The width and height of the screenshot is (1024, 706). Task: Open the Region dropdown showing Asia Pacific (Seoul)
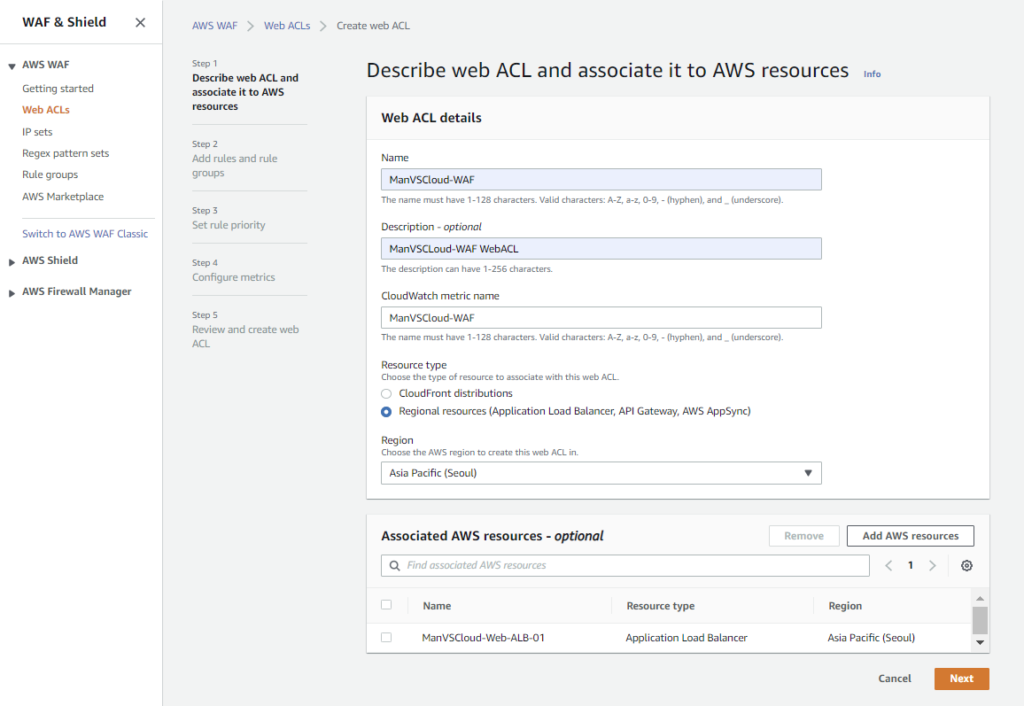click(601, 473)
